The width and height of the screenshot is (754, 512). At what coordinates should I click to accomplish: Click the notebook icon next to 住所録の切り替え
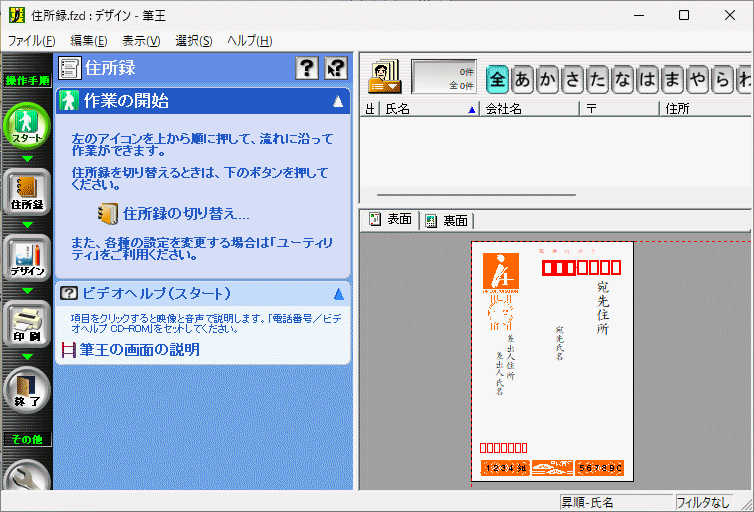click(108, 213)
